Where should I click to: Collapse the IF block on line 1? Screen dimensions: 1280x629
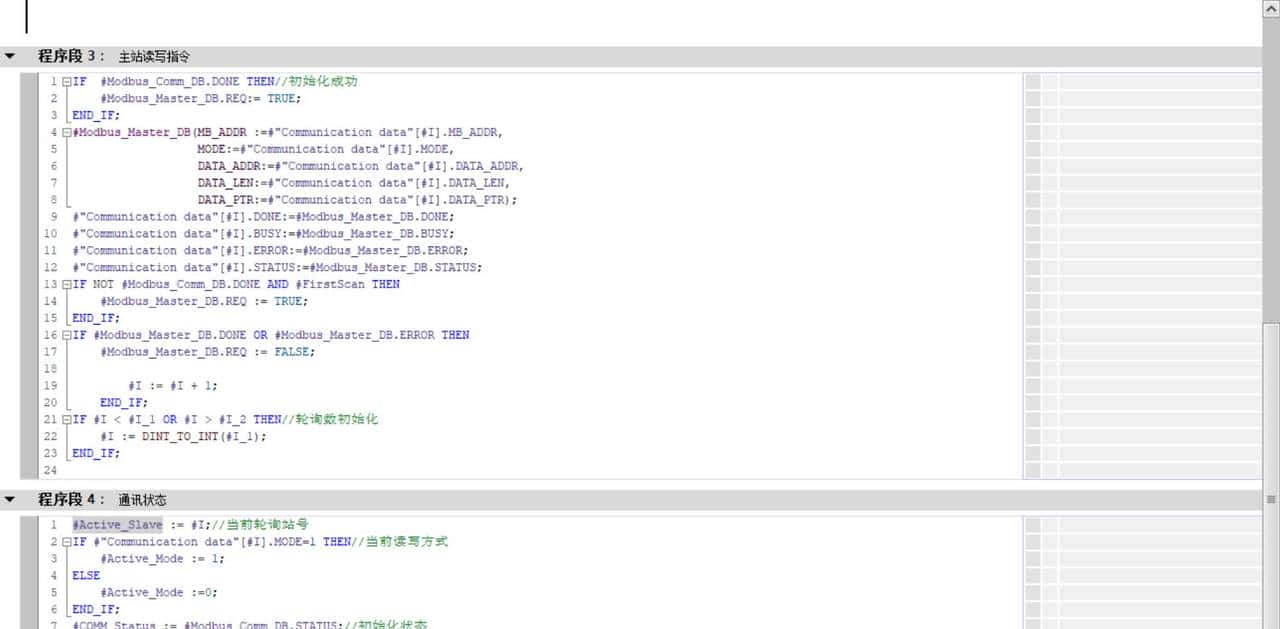(x=66, y=81)
